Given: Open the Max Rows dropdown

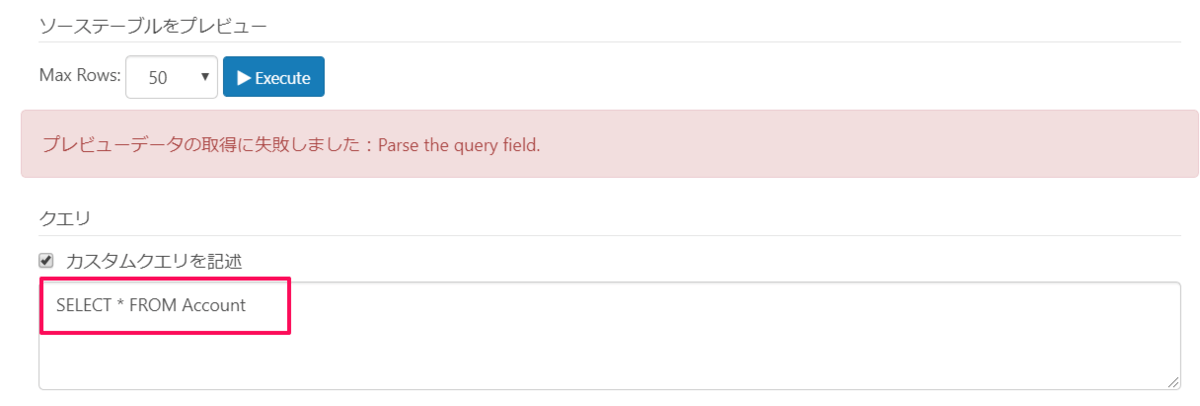Looking at the screenshot, I should click(171, 78).
